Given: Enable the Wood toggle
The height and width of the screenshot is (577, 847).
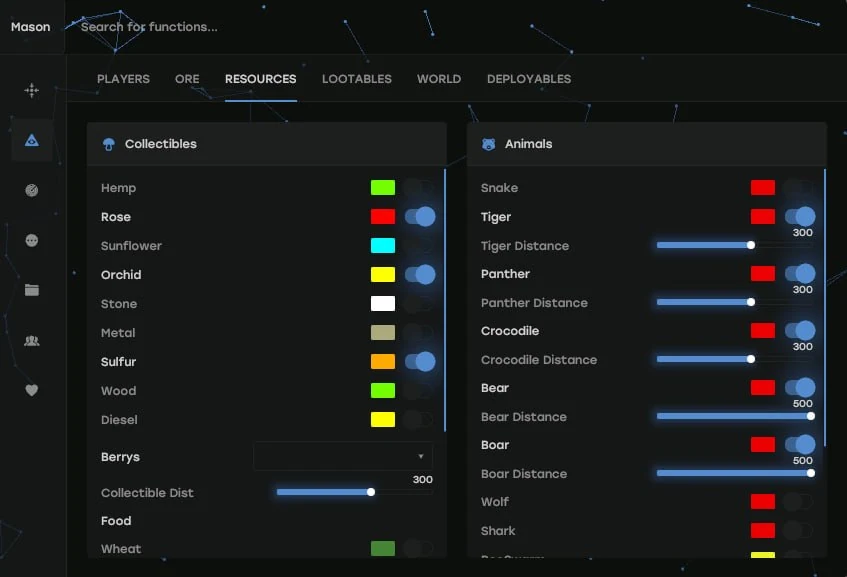Looking at the screenshot, I should 419,390.
